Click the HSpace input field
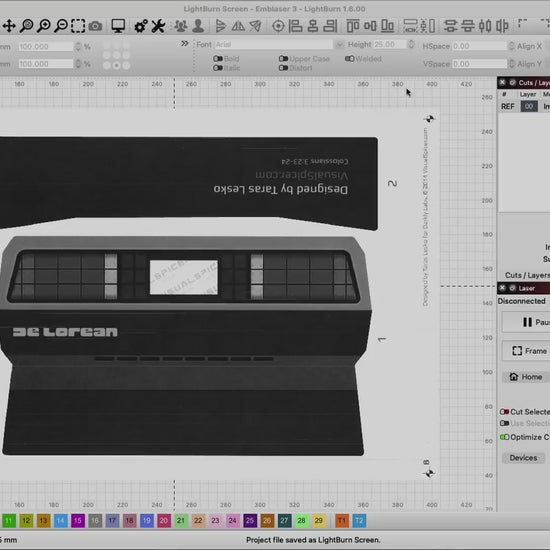The width and height of the screenshot is (550, 550). click(479, 46)
